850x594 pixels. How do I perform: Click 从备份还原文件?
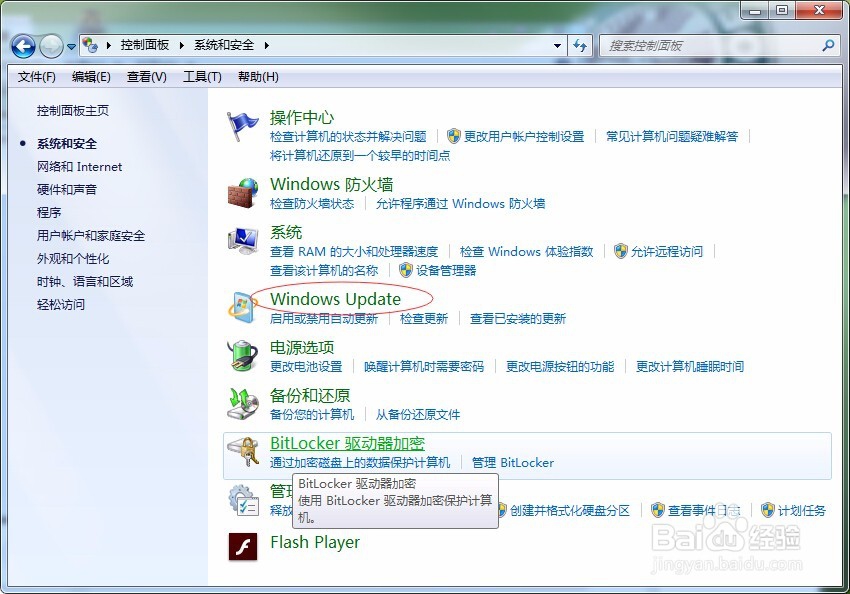[x=417, y=415]
